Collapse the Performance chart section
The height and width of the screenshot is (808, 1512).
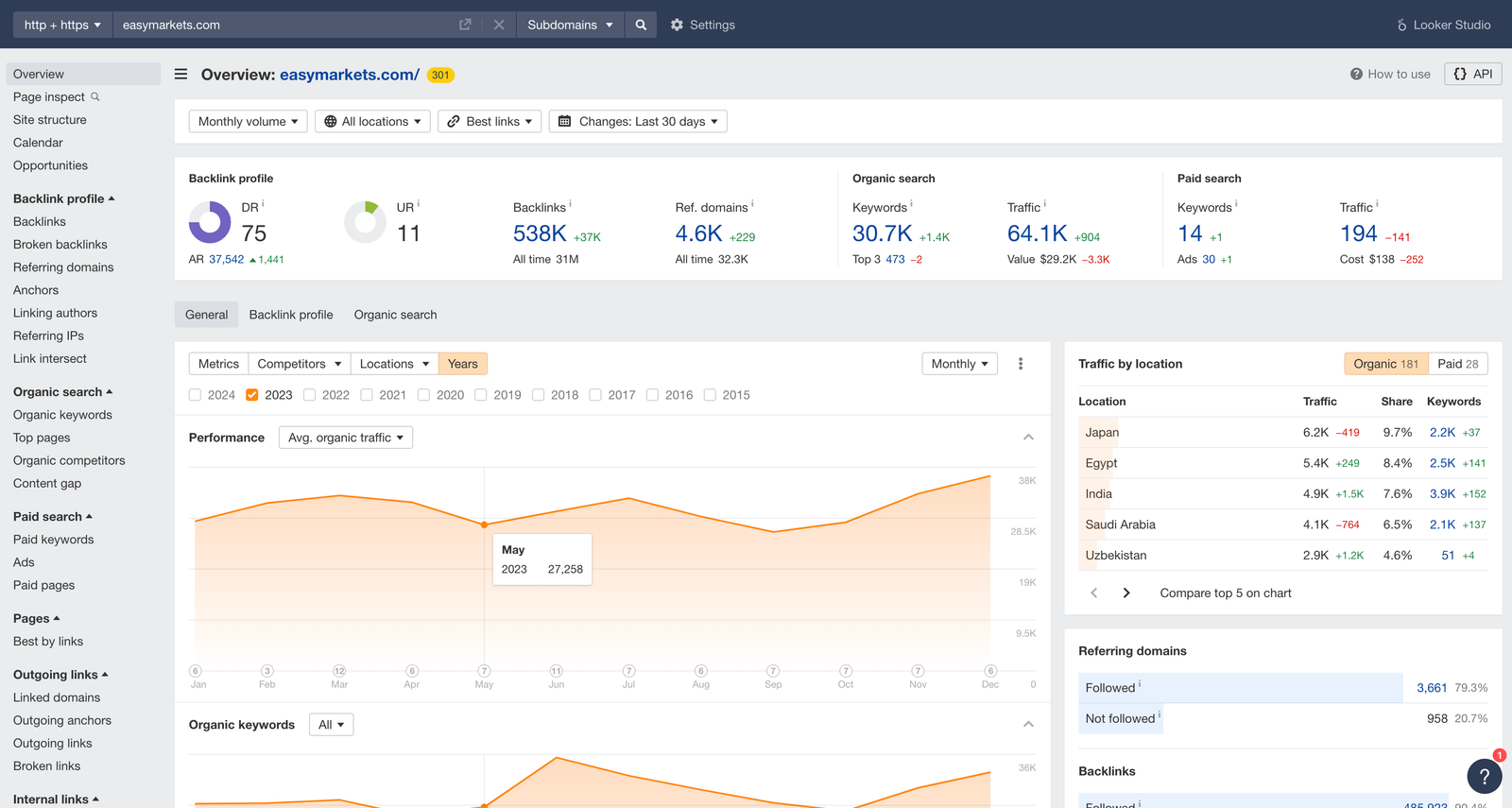(1028, 438)
